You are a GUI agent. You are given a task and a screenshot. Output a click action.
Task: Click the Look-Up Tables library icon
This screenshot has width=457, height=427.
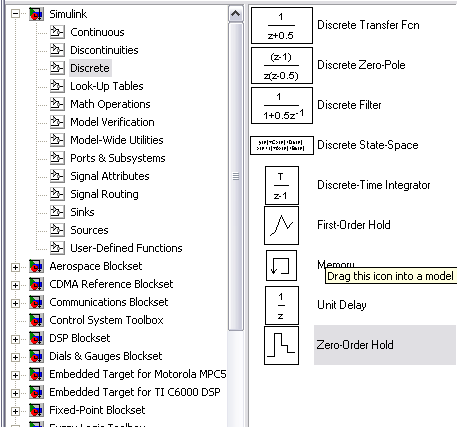pyautogui.click(x=57, y=86)
